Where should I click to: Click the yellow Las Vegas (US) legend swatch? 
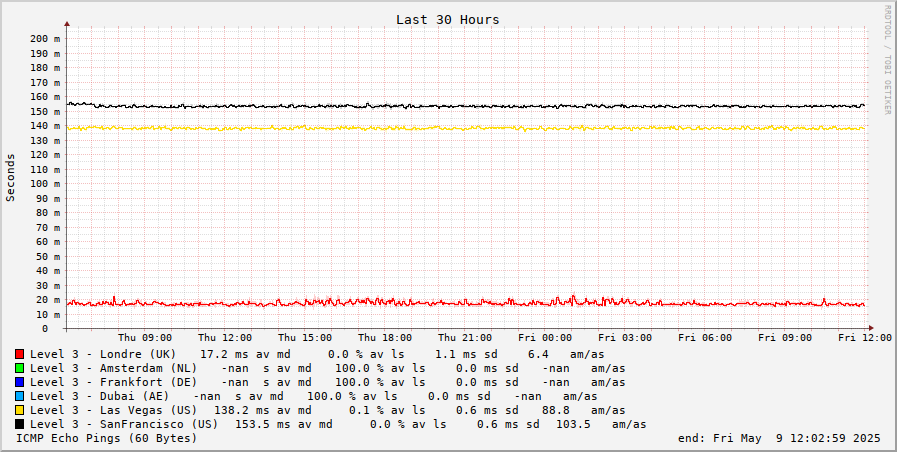click(19, 410)
